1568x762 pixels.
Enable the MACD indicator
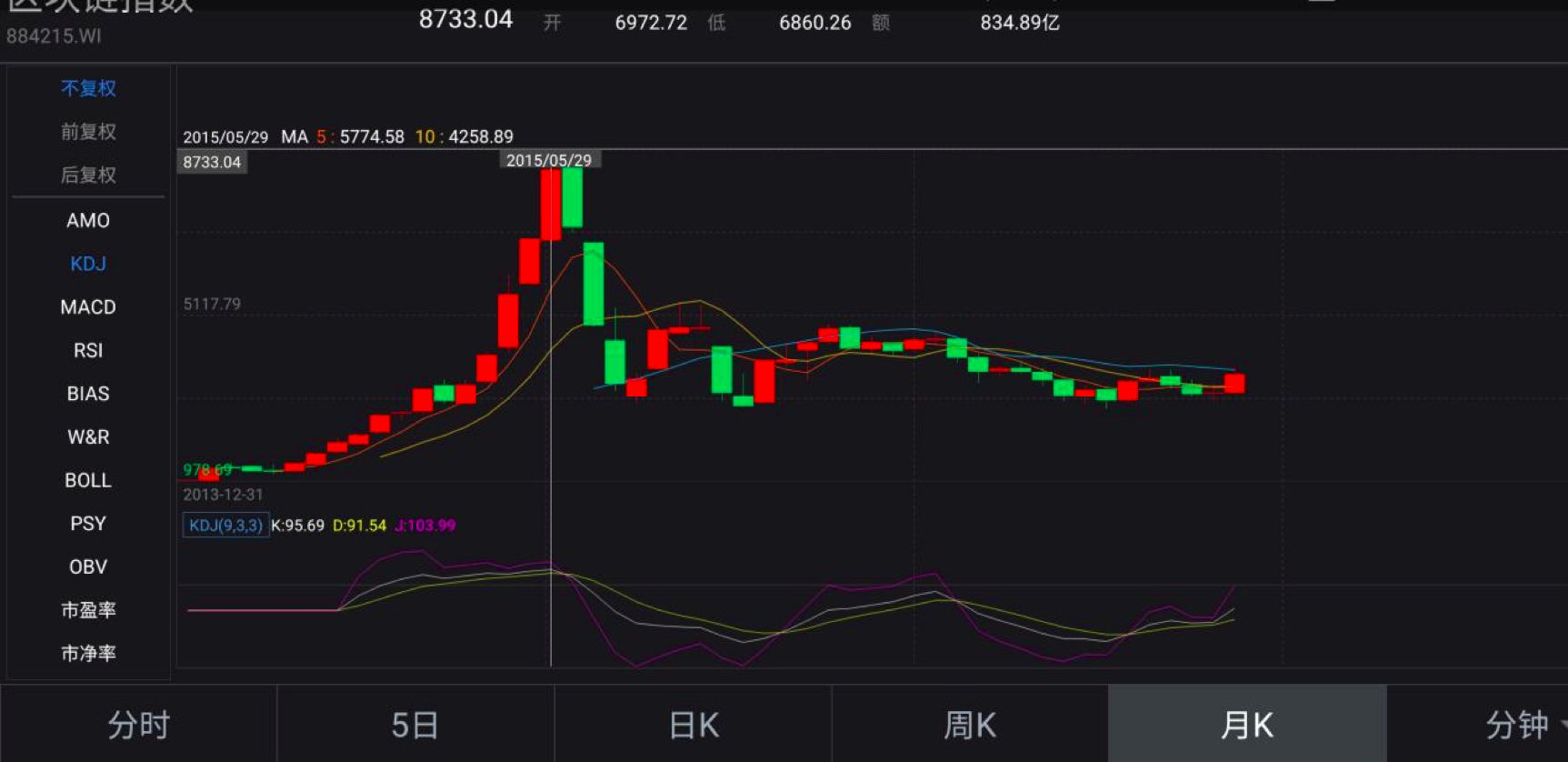pos(88,307)
